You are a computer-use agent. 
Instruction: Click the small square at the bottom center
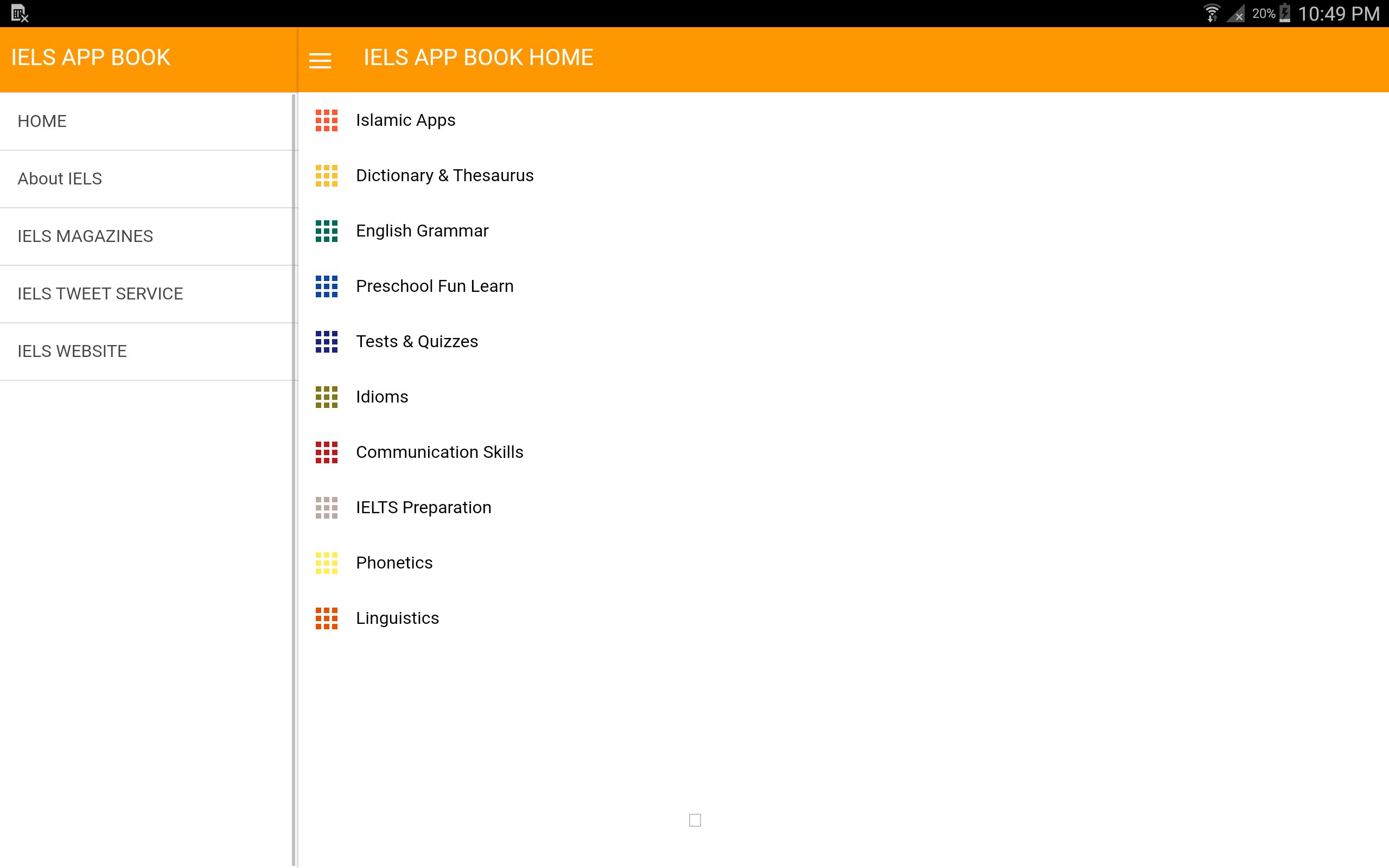(694, 820)
